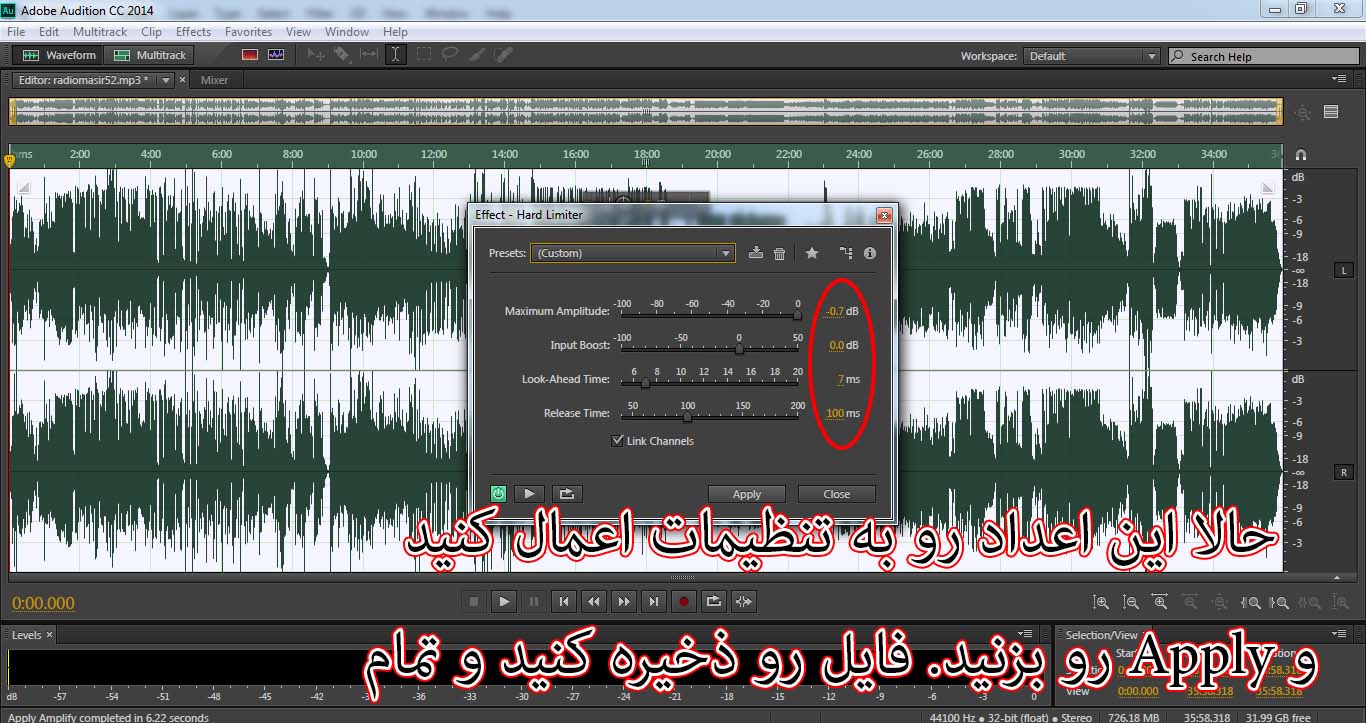Open the Presets dropdown showing (Custom)
The width and height of the screenshot is (1366, 723).
(x=632, y=254)
